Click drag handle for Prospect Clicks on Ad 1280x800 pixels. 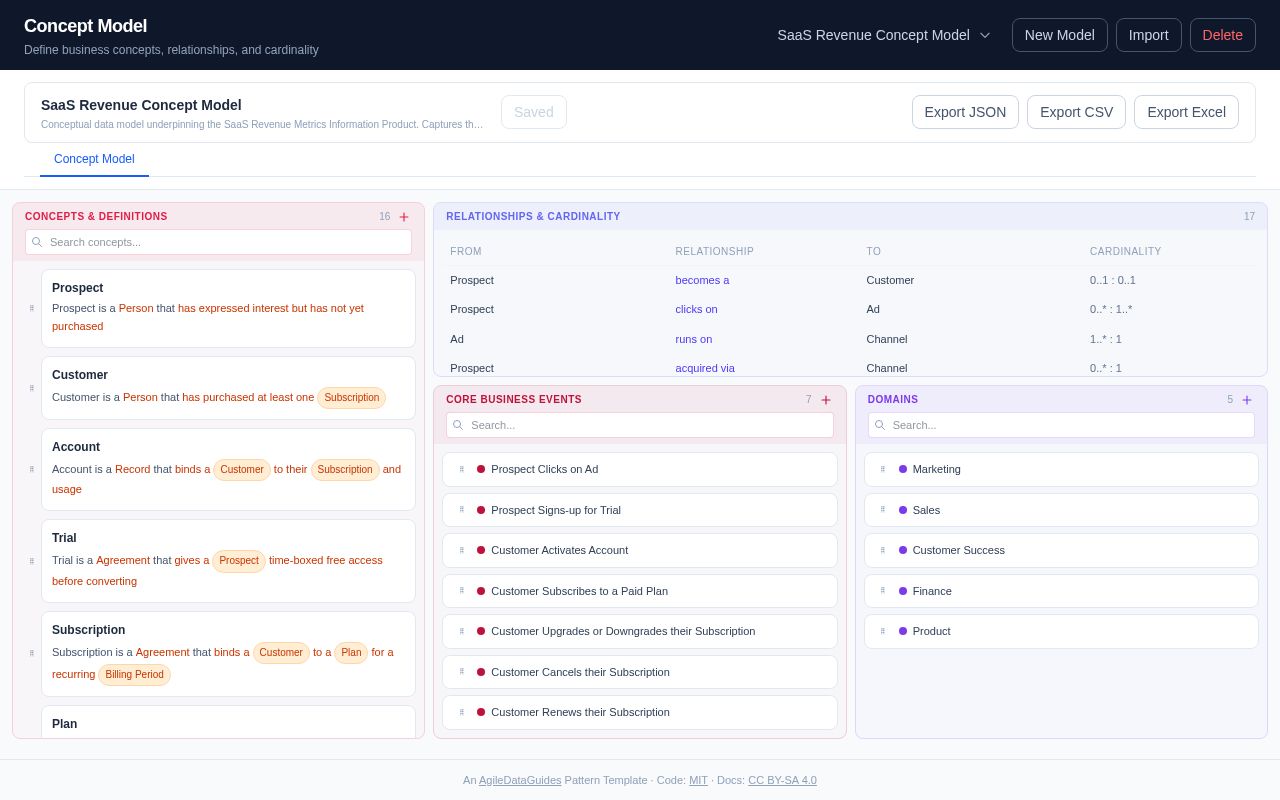click(x=462, y=469)
